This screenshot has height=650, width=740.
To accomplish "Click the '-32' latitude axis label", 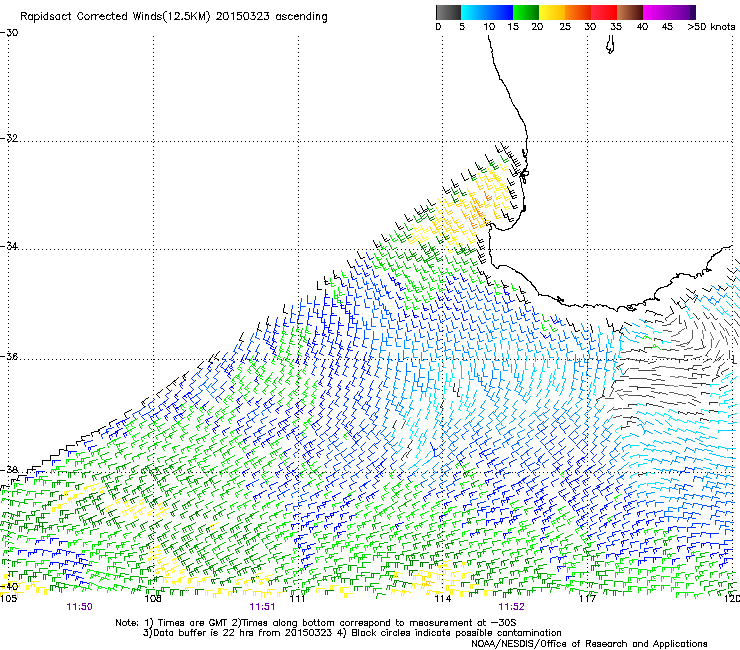I will (x=9, y=138).
